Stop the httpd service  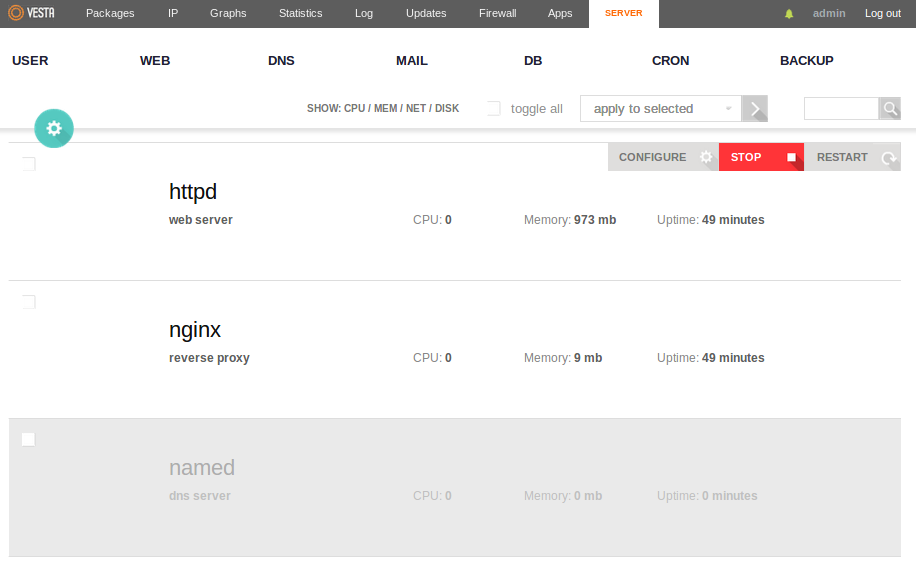[x=760, y=157]
